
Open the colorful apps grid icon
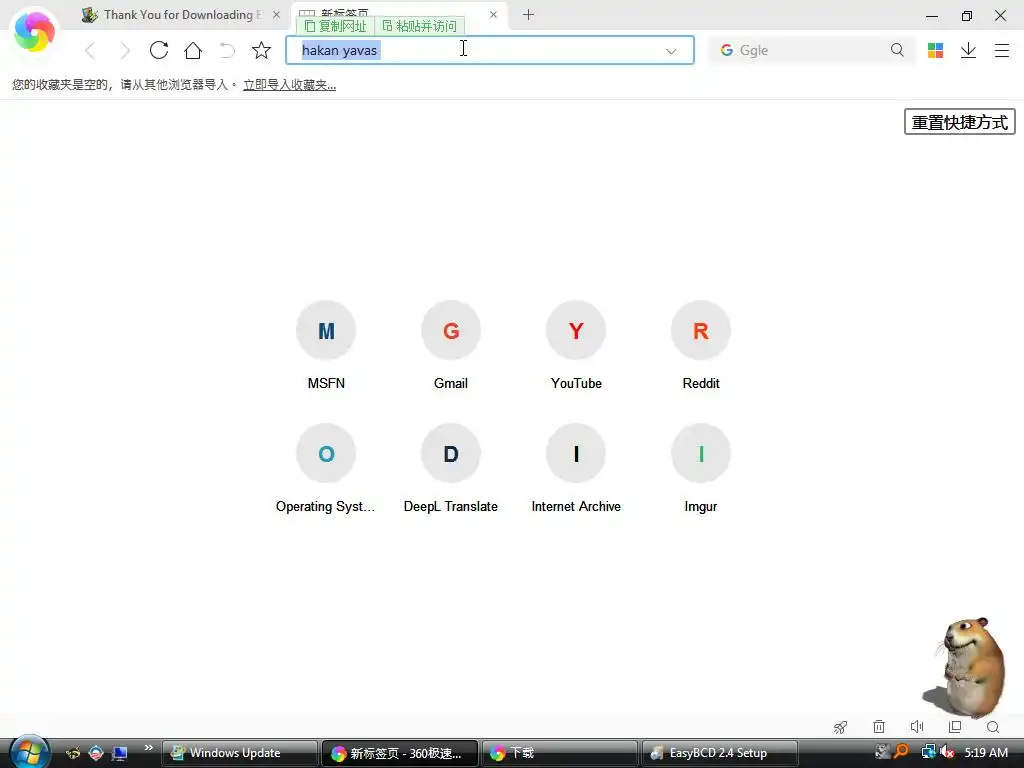point(935,50)
